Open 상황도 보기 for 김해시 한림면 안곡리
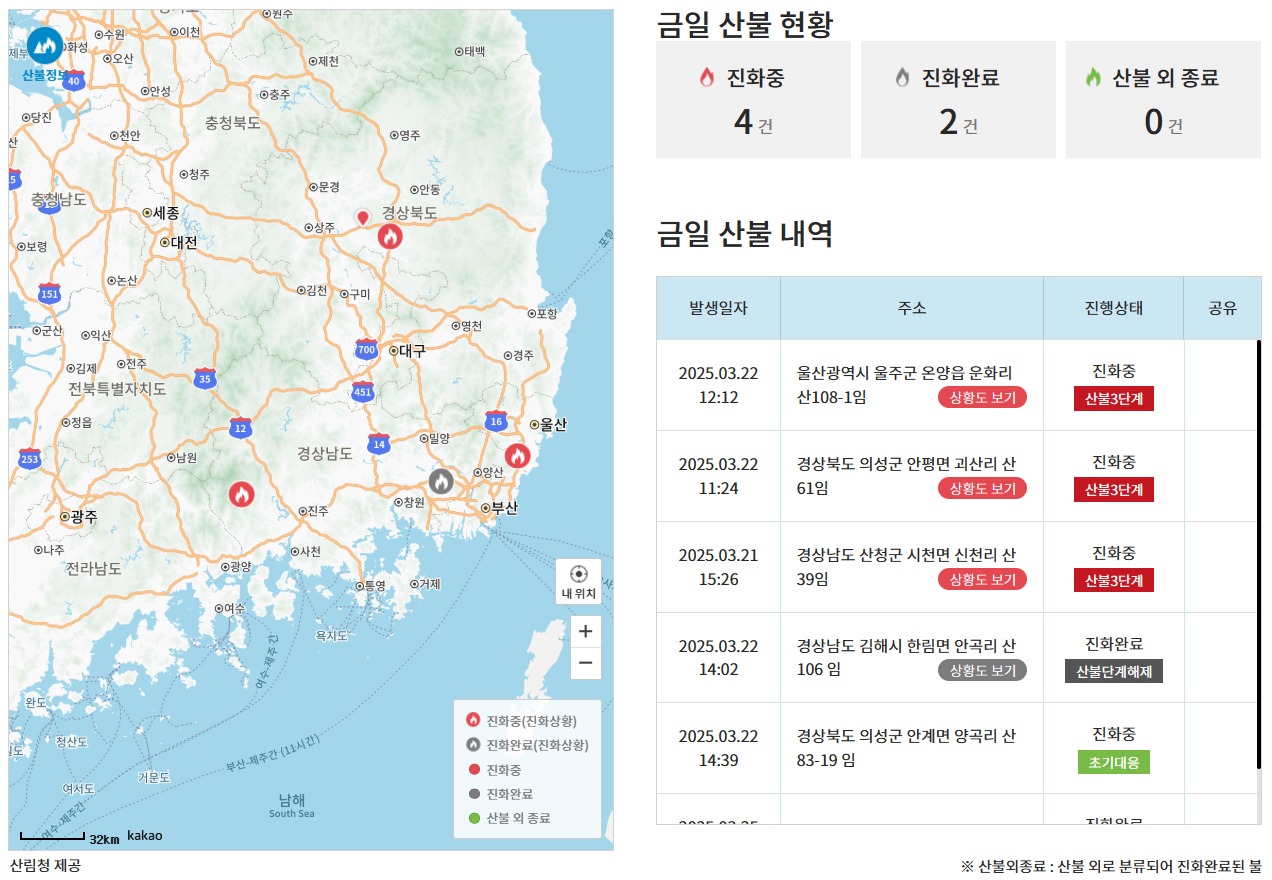This screenshot has height=880, width=1272. point(982,670)
